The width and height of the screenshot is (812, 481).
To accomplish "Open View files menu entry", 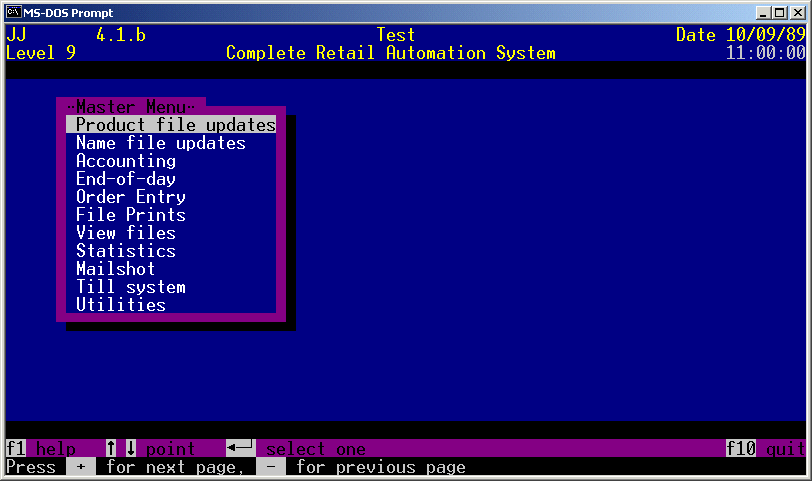I will [125, 233].
